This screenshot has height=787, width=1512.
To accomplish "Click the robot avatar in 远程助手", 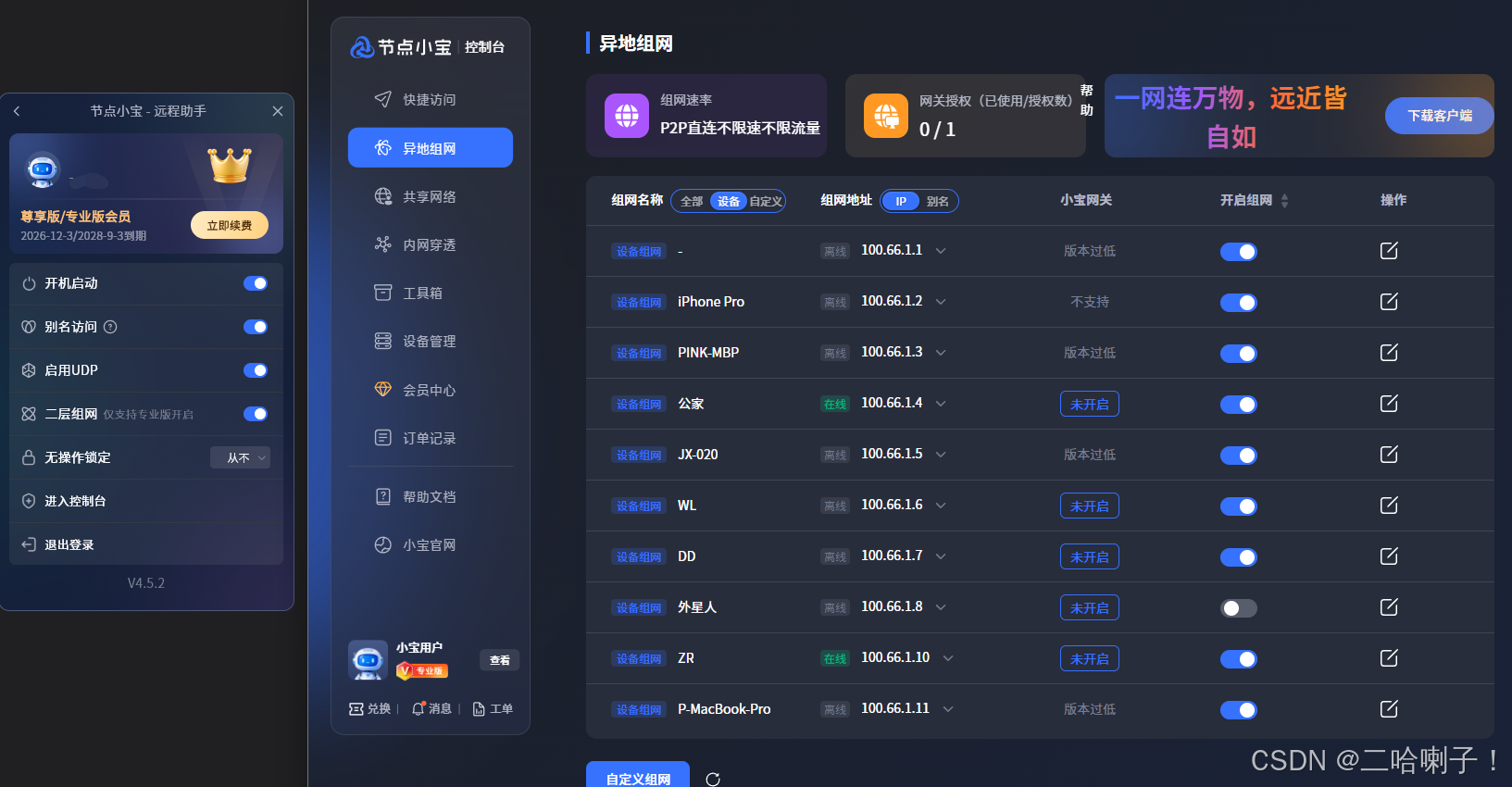I will [x=43, y=170].
